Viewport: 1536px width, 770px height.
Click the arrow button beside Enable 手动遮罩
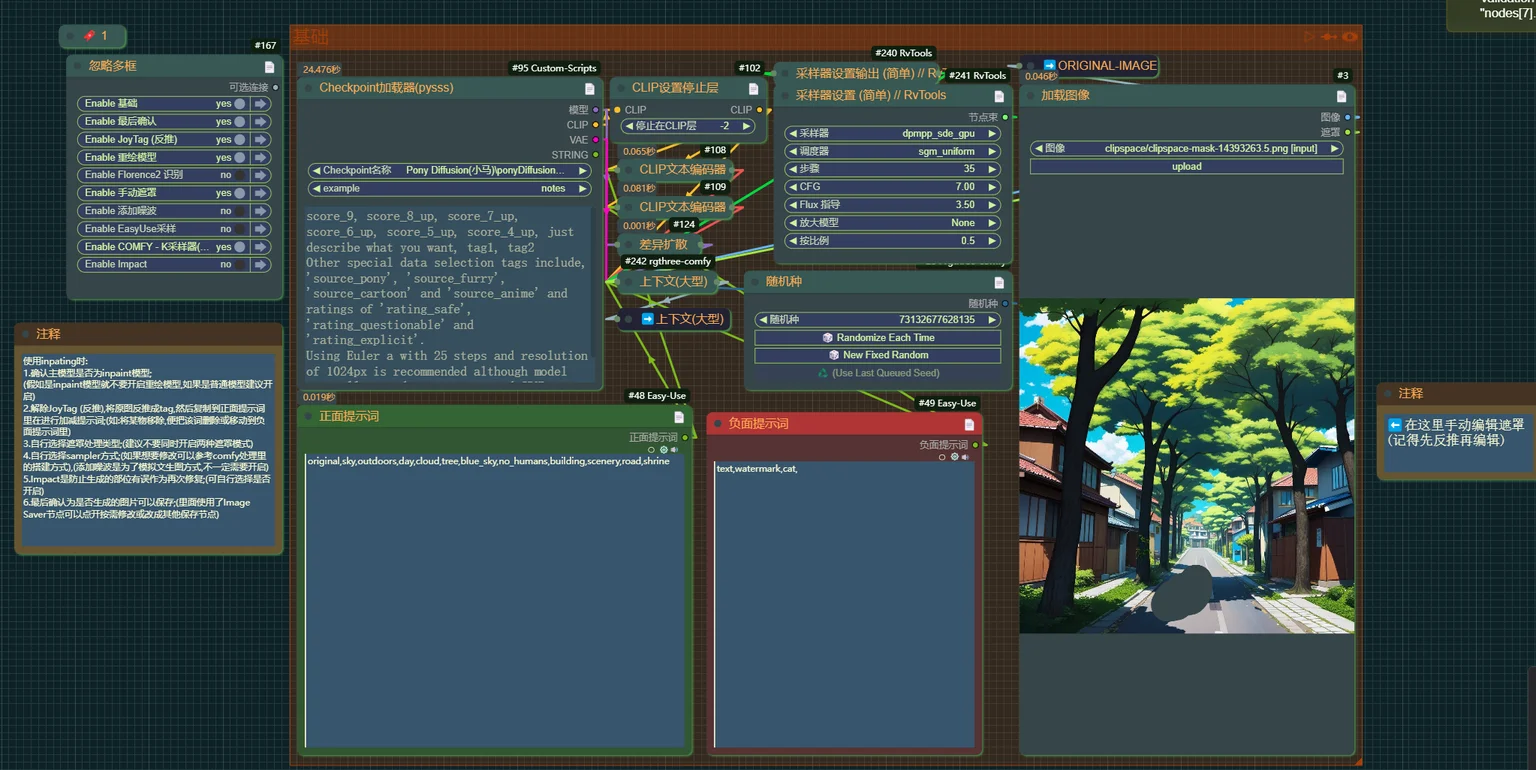[x=261, y=193]
